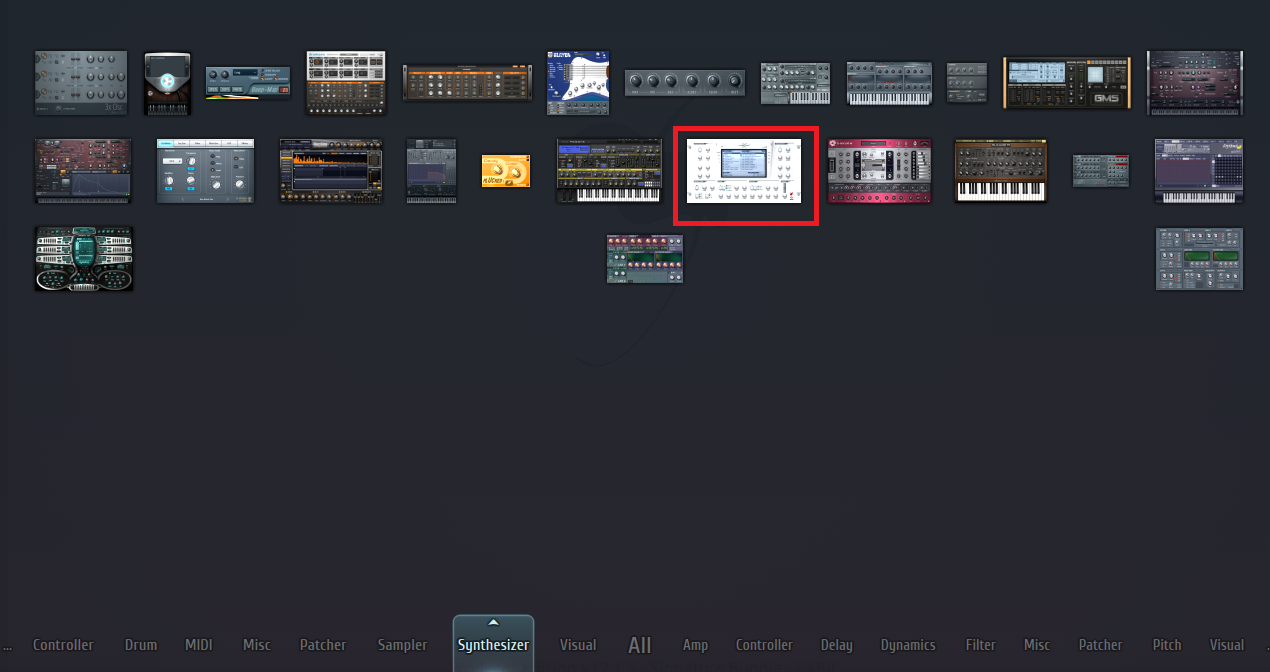This screenshot has width=1270, height=672.
Task: Pick the orange Plucked! plugin
Action: [x=506, y=171]
